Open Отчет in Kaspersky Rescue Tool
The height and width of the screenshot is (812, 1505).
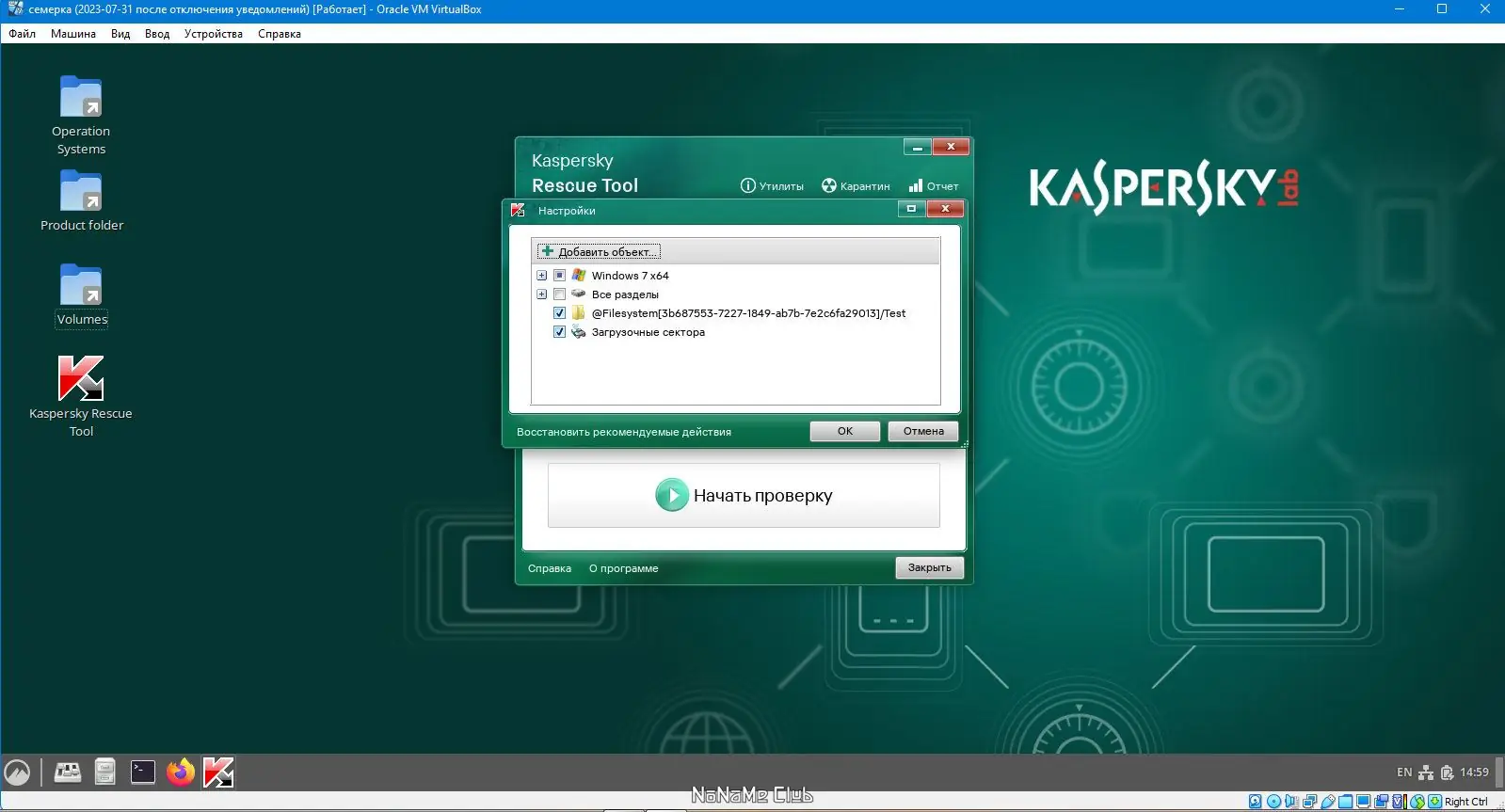[x=934, y=186]
